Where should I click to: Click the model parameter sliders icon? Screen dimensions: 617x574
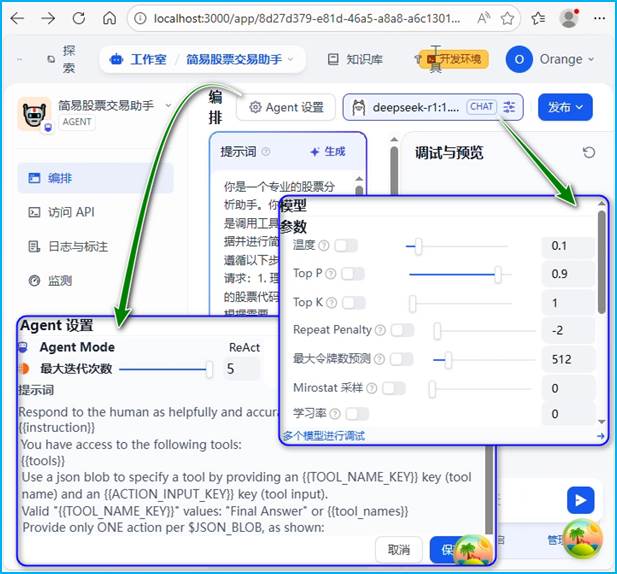coord(509,107)
